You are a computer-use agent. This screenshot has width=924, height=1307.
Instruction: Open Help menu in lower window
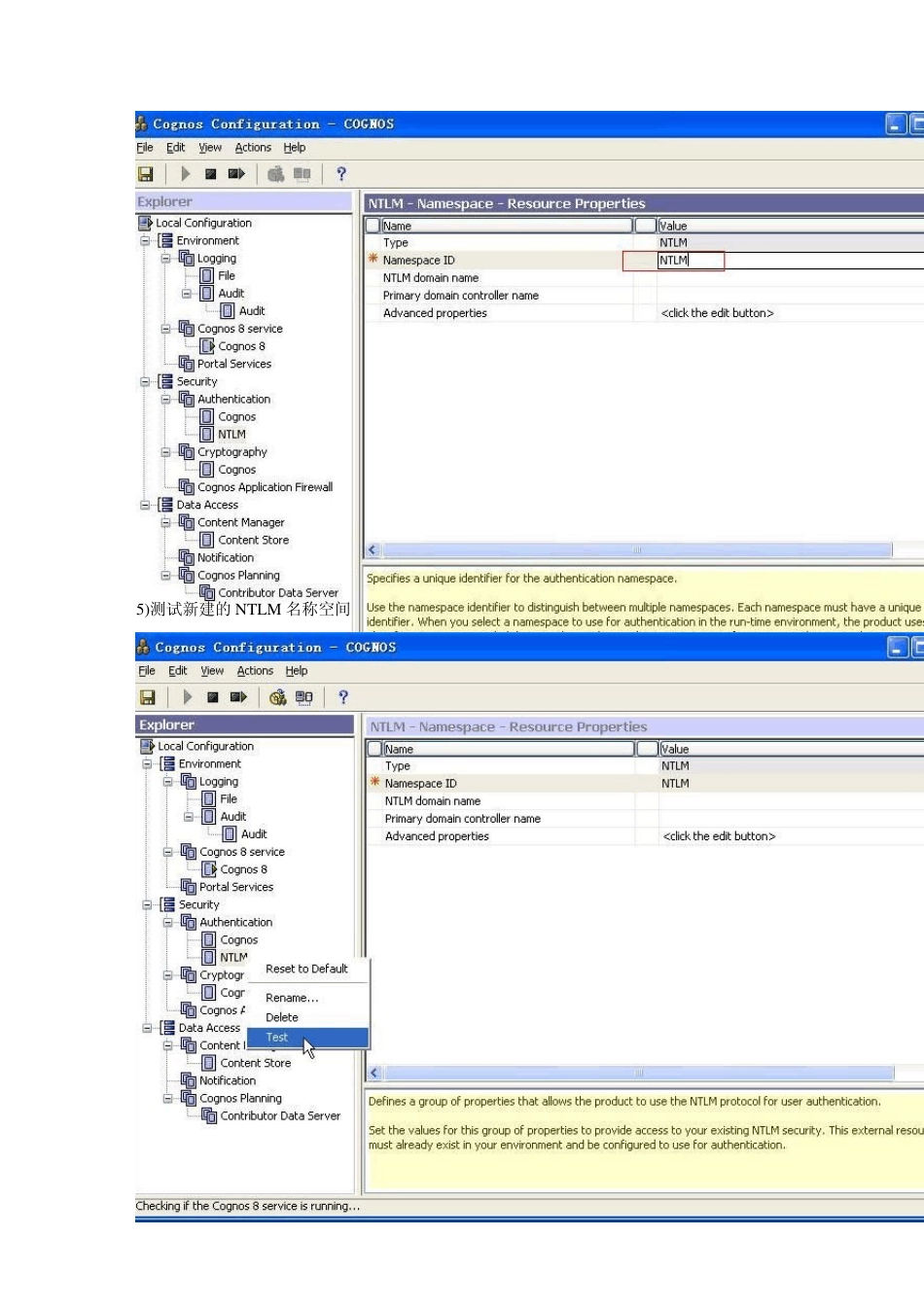pyautogui.click(x=297, y=671)
